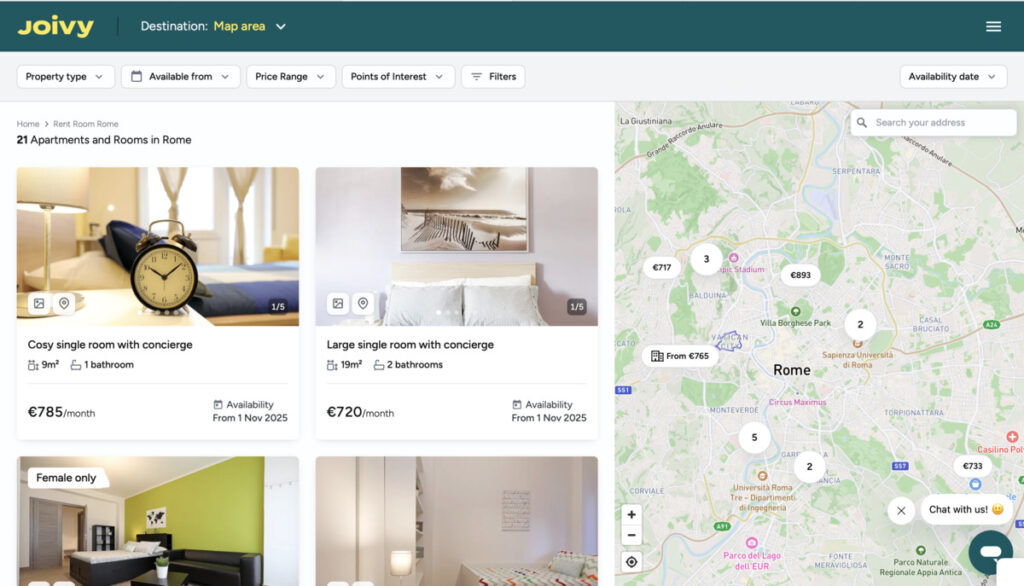1024x586 pixels.
Task: Click the Parco del Lago dell'EUR marker
Action: point(752,543)
